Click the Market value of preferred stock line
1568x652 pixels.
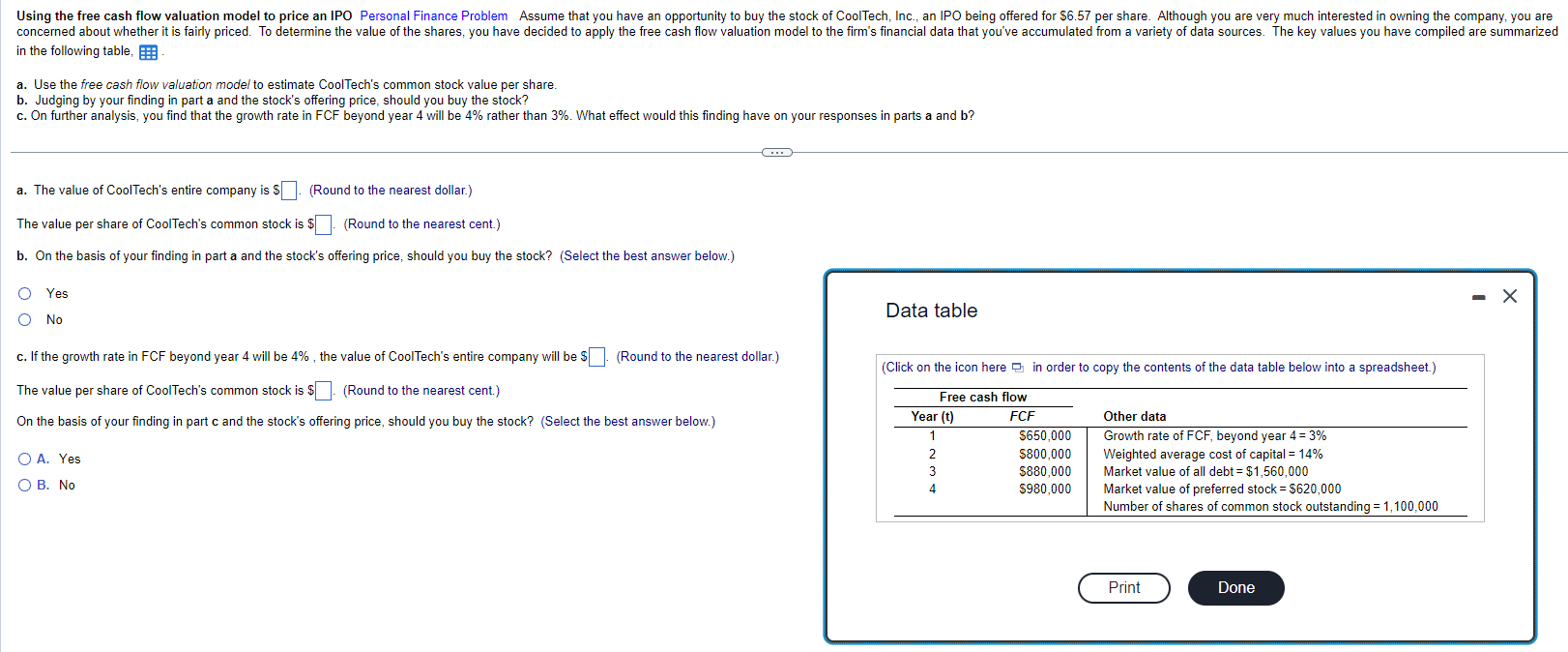coord(1222,489)
